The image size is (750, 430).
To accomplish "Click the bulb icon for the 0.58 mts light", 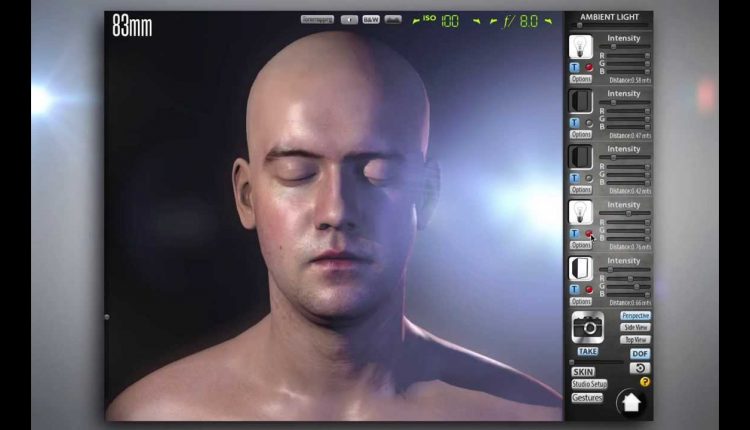I will click(x=581, y=47).
